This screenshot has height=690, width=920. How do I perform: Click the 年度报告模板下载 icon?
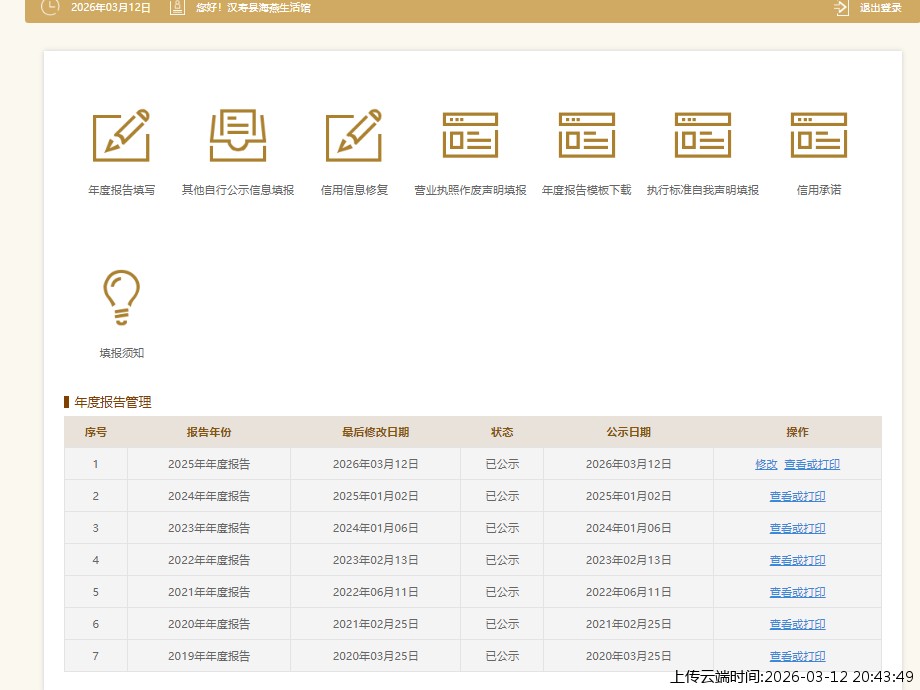pyautogui.click(x=586, y=135)
